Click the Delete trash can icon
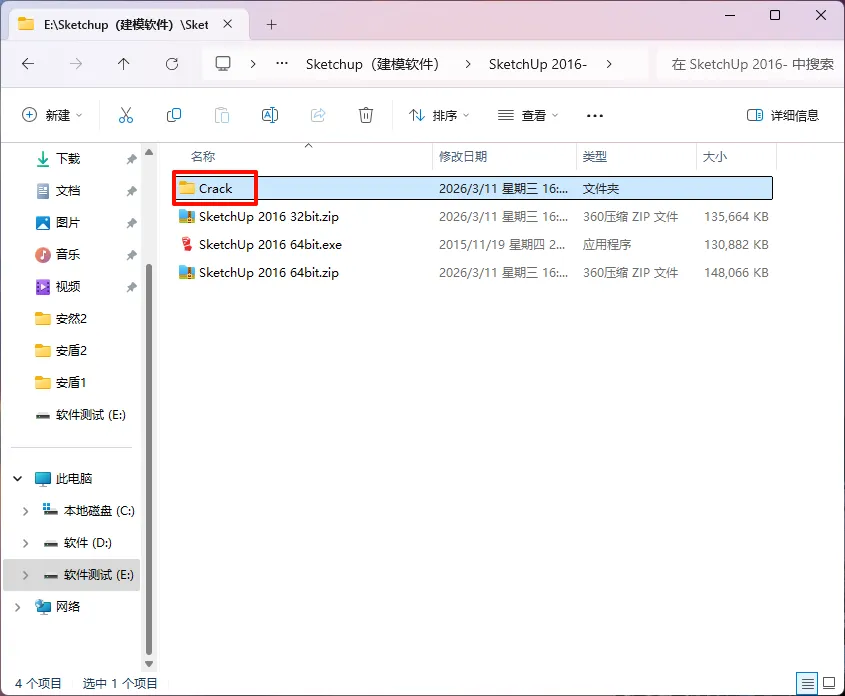845x696 pixels. pos(365,115)
